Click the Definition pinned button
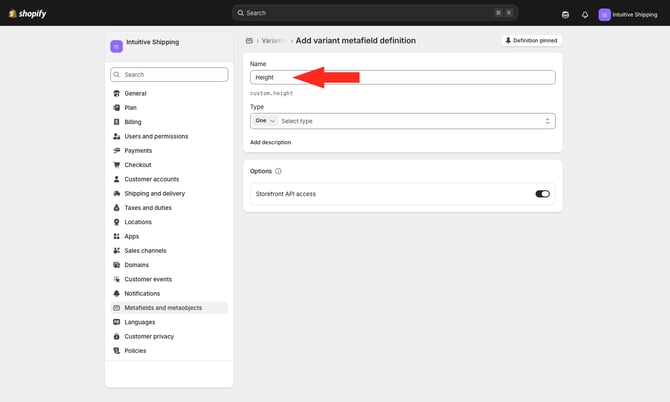The image size is (670, 402). (x=532, y=41)
